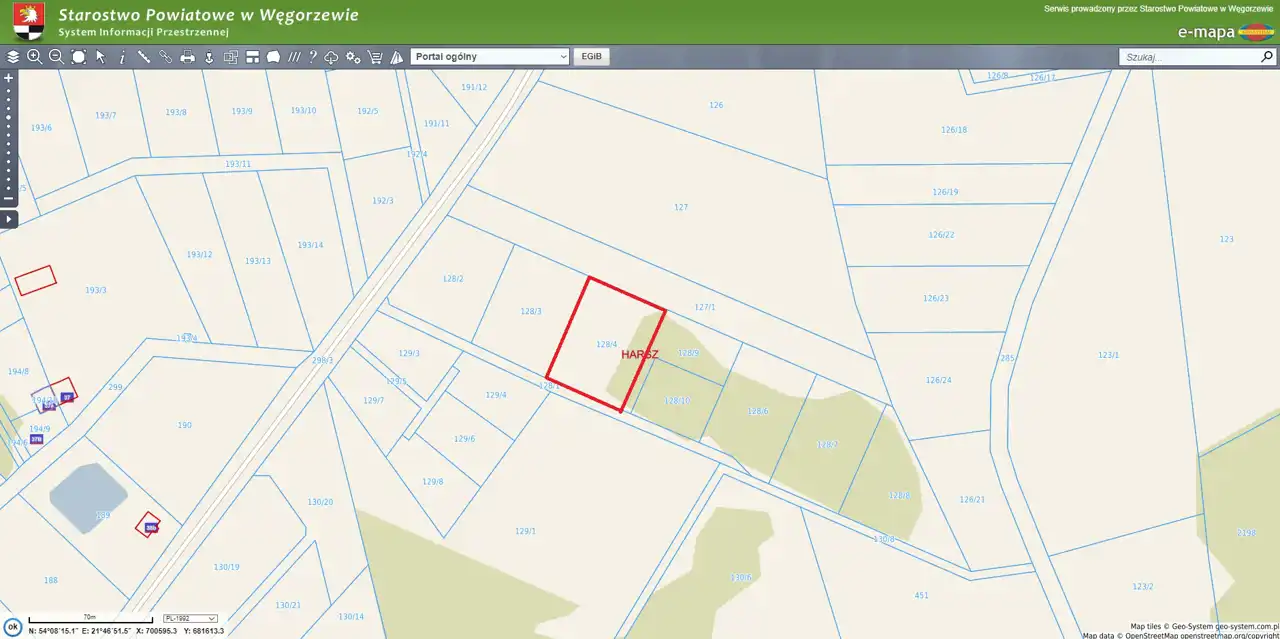This screenshot has width=1280, height=639.
Task: Select the zoom out magnifier tool
Action: pos(57,57)
